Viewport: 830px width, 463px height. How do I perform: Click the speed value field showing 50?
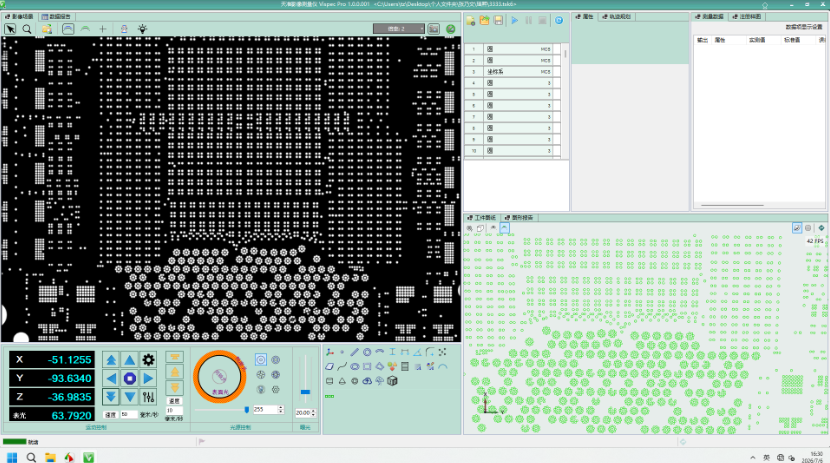click(129, 415)
